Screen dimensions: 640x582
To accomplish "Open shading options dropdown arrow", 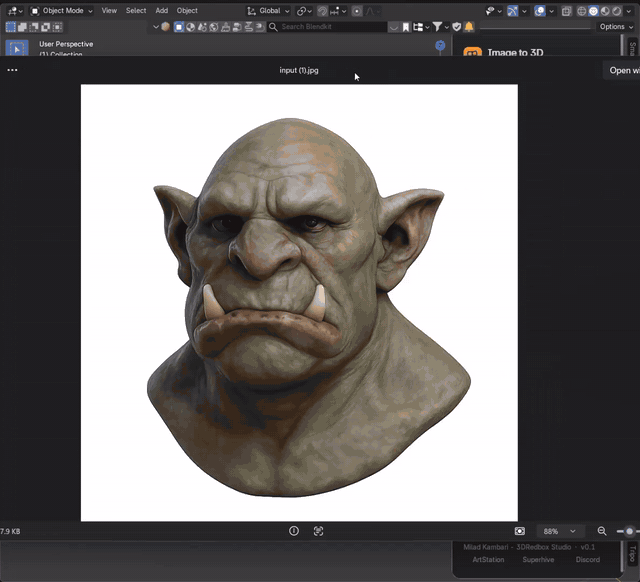I will click(629, 11).
